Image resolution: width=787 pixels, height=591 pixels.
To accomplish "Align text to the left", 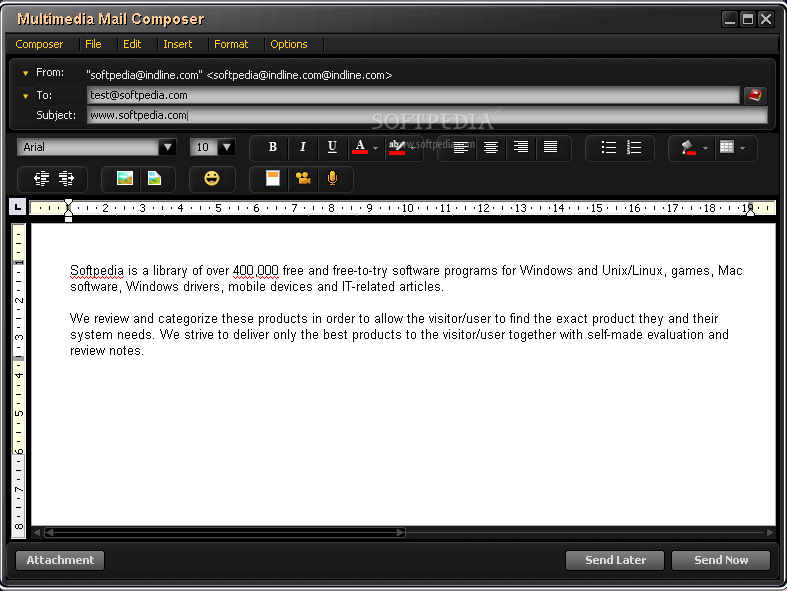I will pyautogui.click(x=461, y=148).
